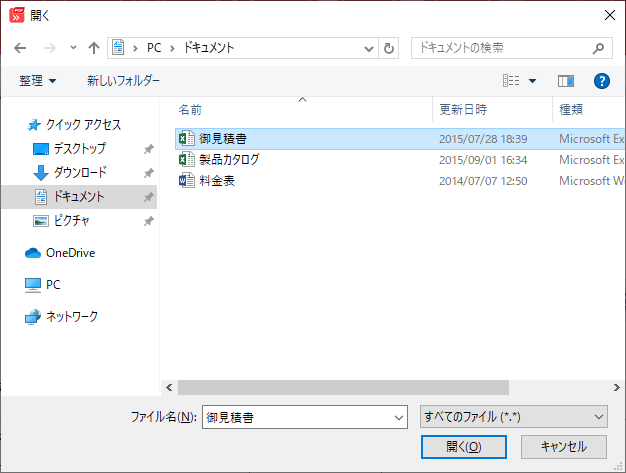
Task: Click the キャンセル button
Action: click(x=564, y=447)
